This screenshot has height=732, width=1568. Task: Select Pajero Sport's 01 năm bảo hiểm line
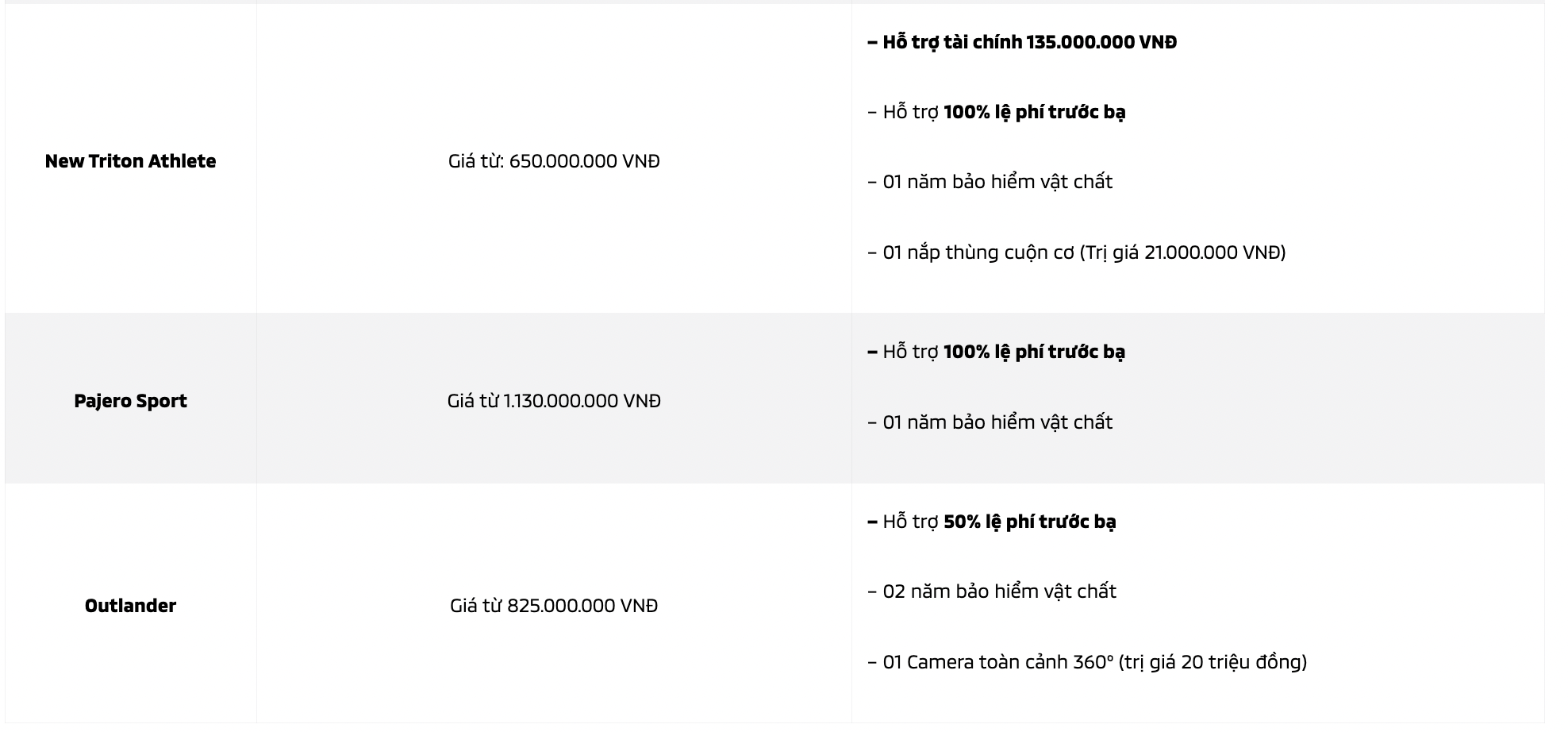click(990, 422)
